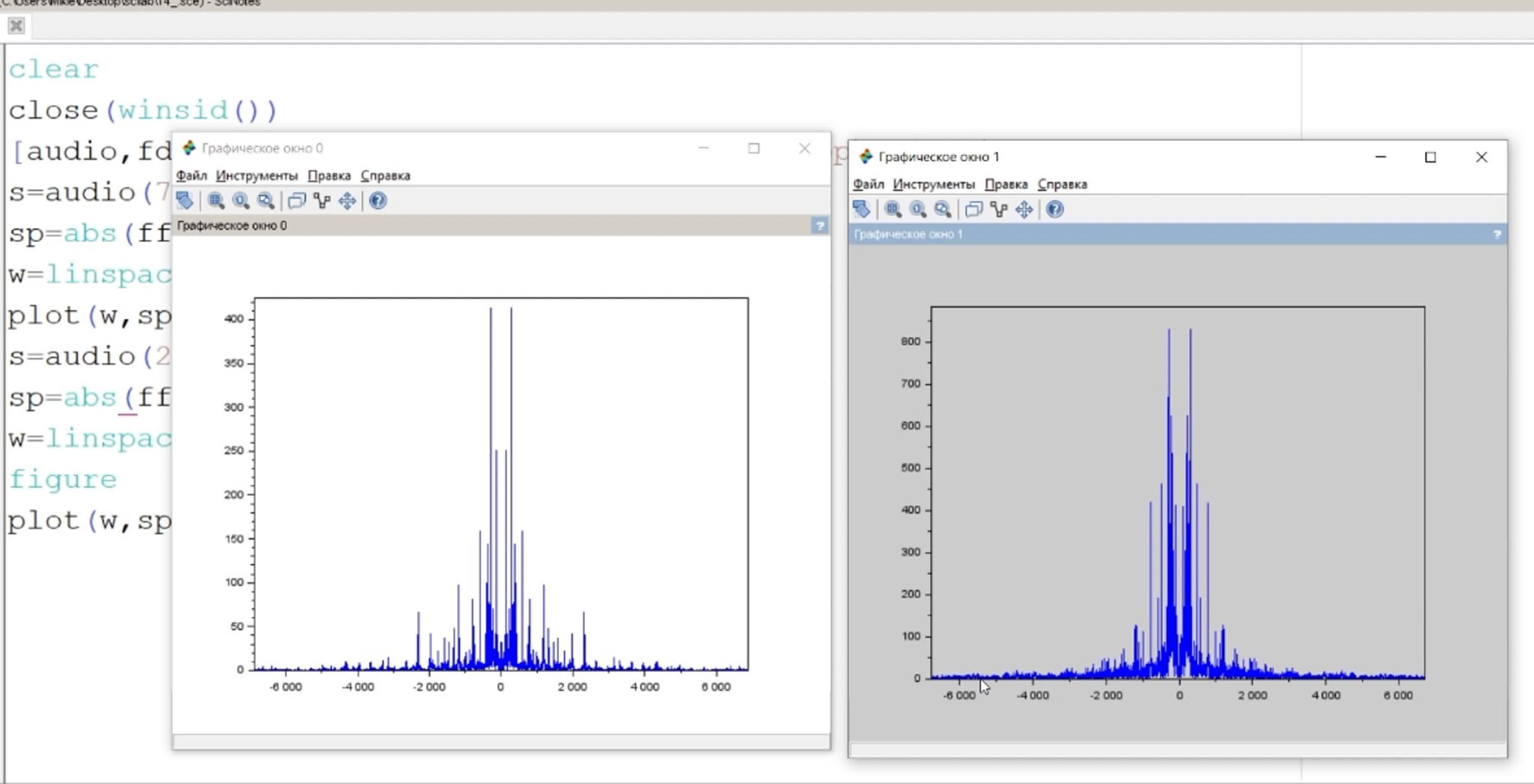Select zoom area tool in window 1

893,209
